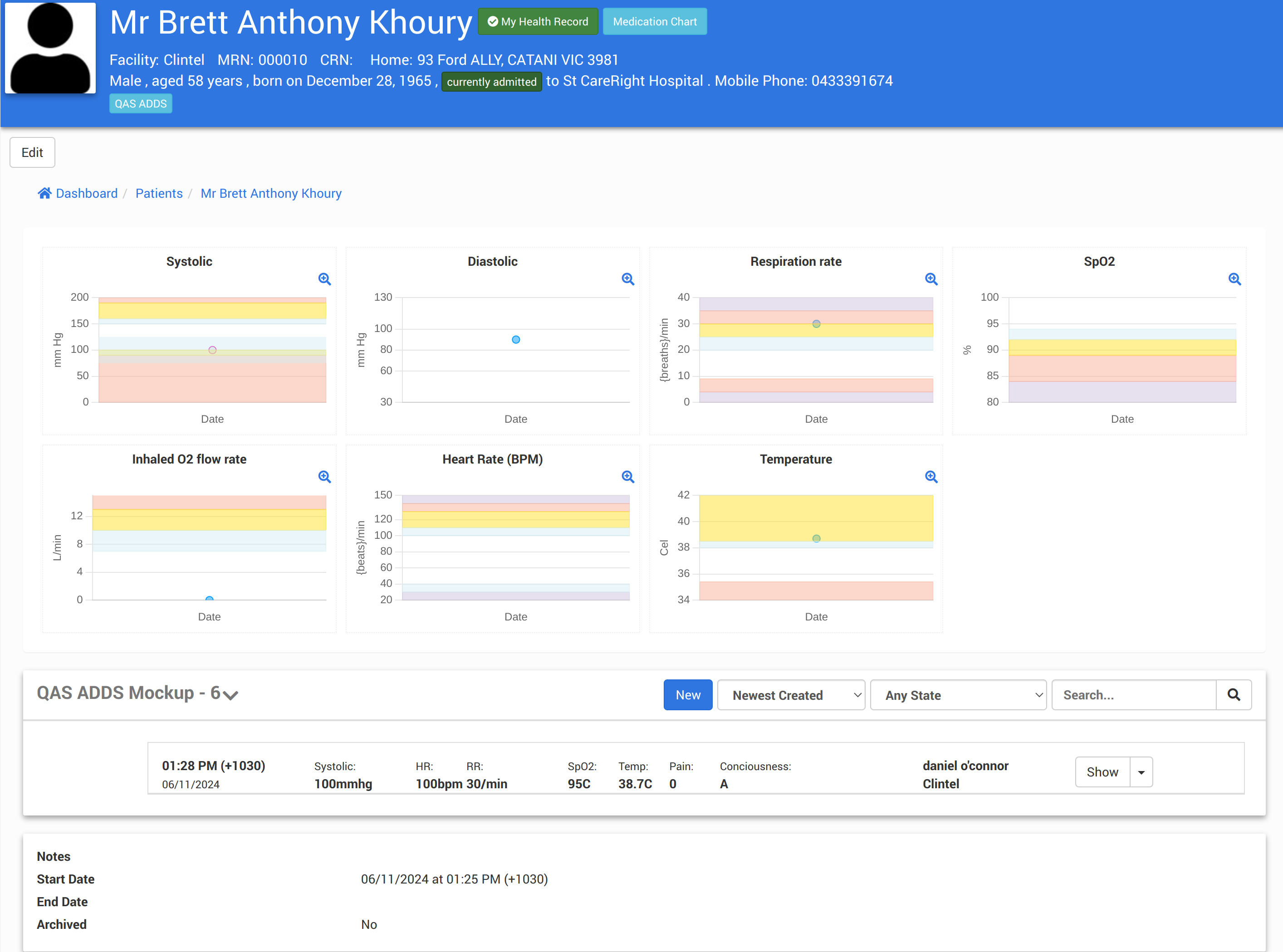Viewport: 1283px width, 952px height.
Task: Magnify the Heart Rate (BPM) chart
Action: click(x=628, y=477)
